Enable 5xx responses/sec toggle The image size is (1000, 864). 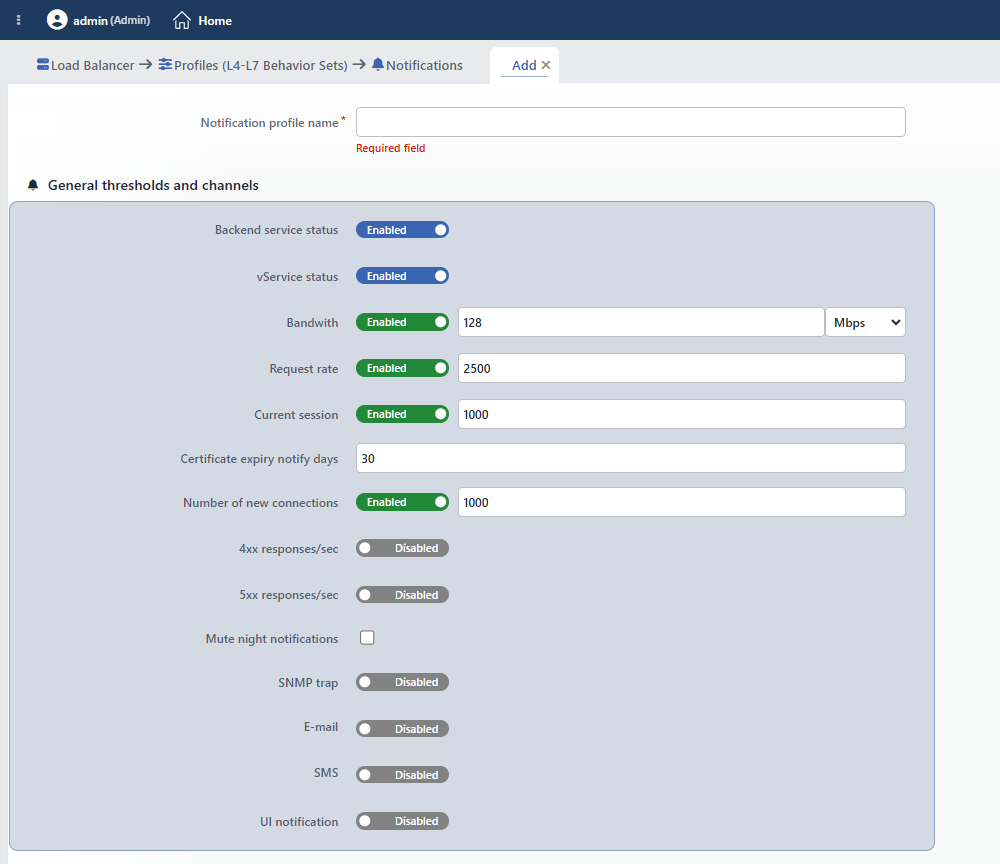click(402, 595)
